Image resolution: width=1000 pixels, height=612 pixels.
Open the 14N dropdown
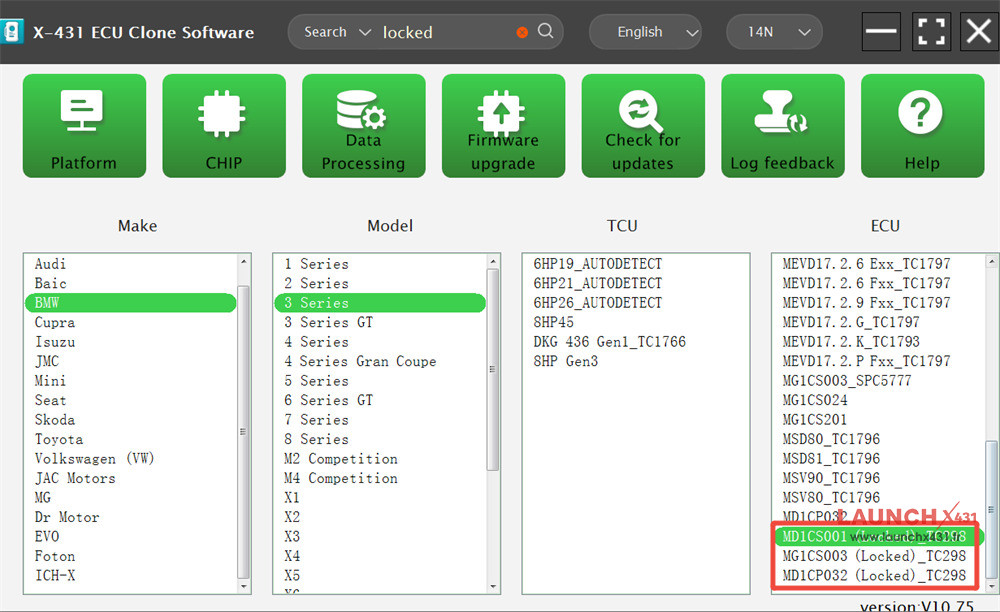(x=774, y=32)
